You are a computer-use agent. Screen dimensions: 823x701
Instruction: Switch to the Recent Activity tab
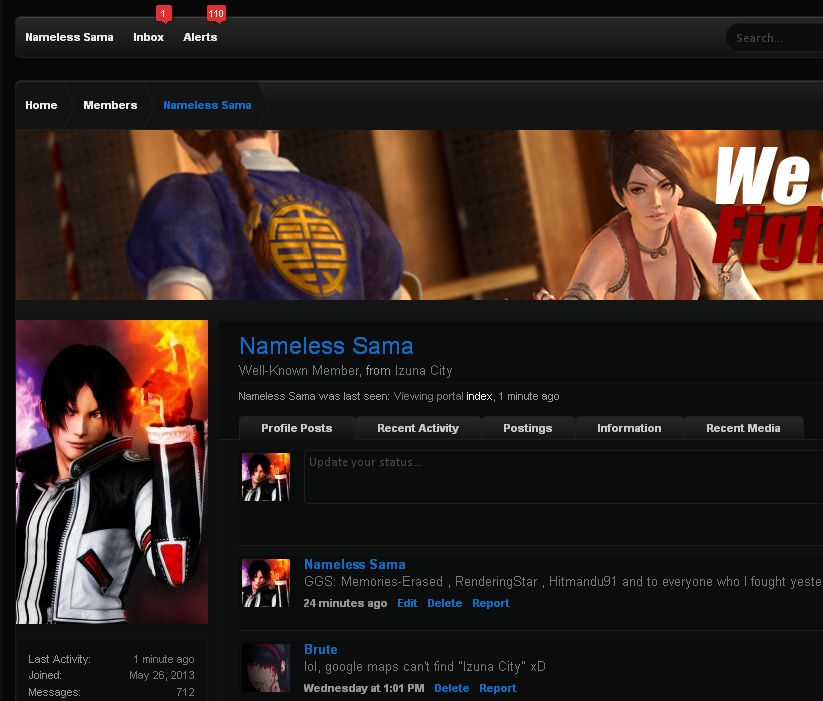pyautogui.click(x=418, y=428)
